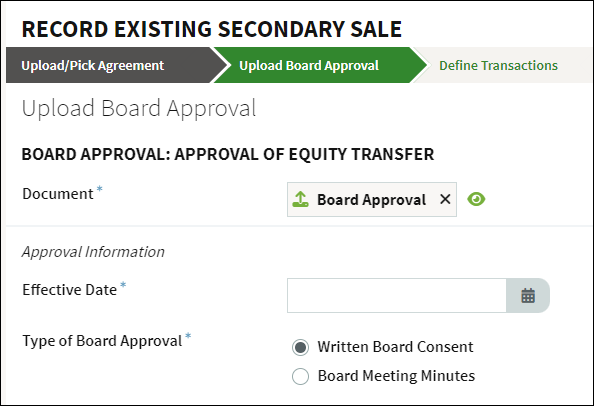594x406 pixels.
Task: Preview document with the green eye icon
Action: (x=476, y=199)
